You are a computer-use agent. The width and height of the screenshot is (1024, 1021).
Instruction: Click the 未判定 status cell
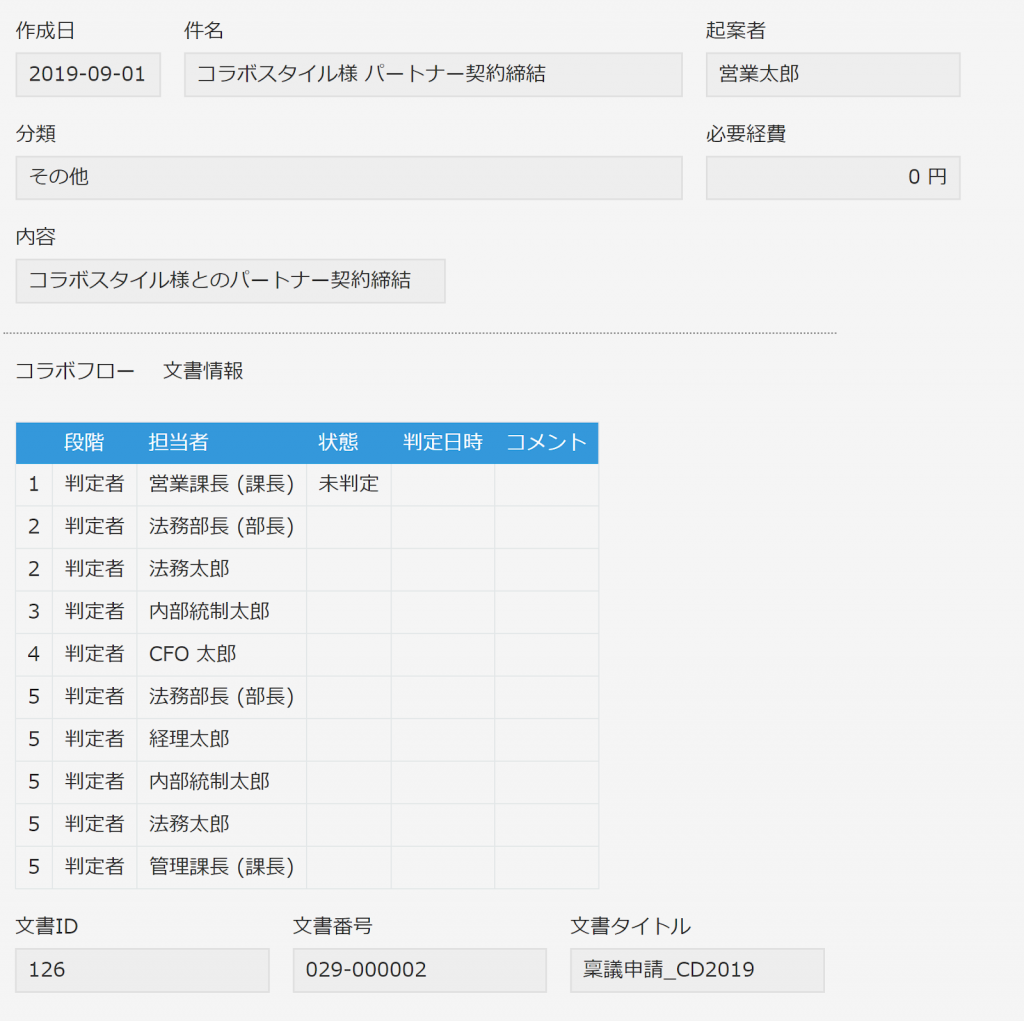tap(349, 484)
